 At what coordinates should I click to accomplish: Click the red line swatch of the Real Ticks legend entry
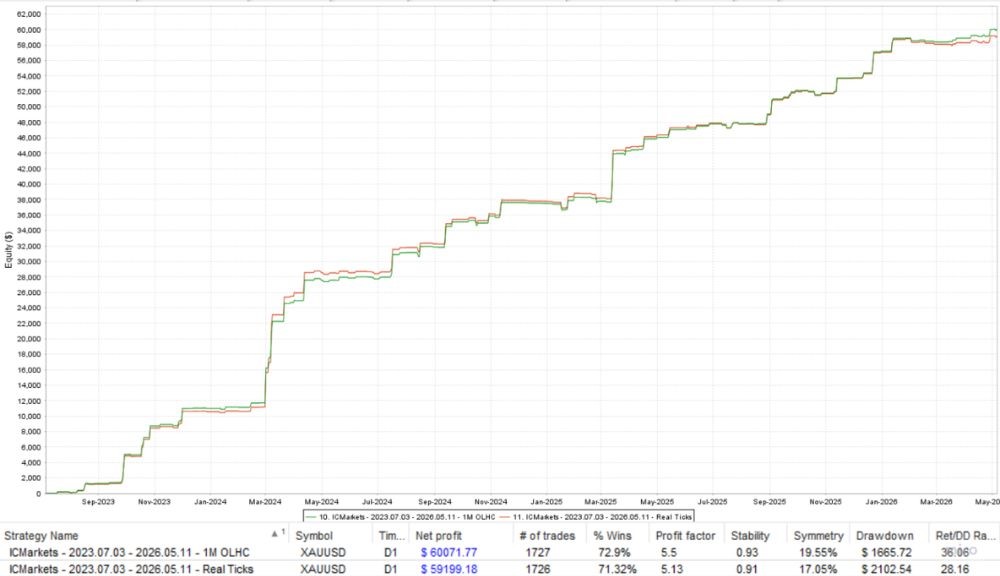pos(505,517)
